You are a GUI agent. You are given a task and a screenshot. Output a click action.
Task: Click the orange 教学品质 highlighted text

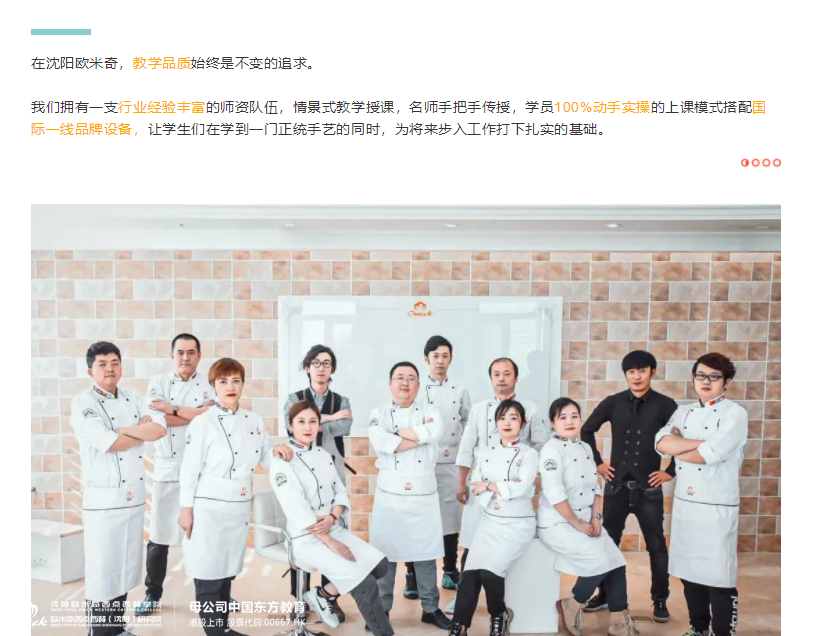coord(161,63)
